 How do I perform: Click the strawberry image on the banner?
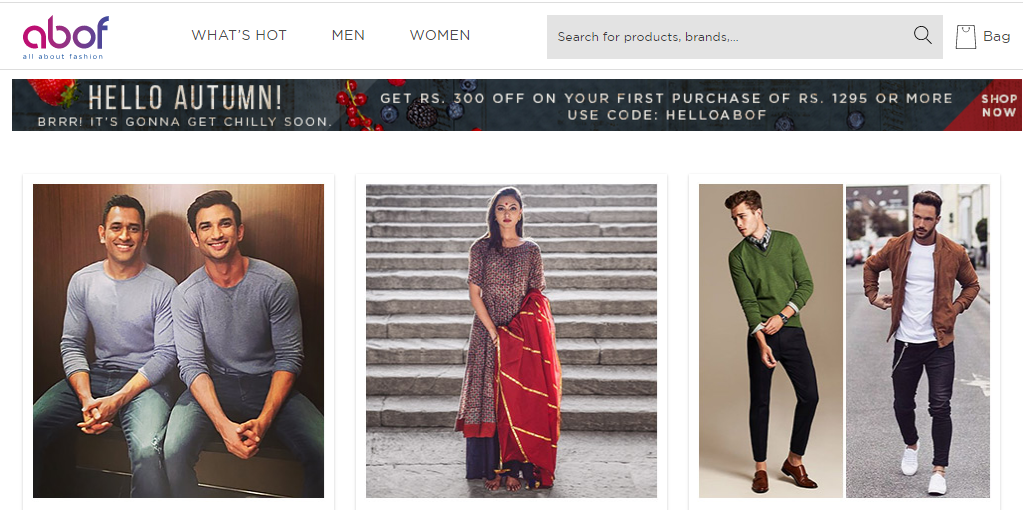52,91
